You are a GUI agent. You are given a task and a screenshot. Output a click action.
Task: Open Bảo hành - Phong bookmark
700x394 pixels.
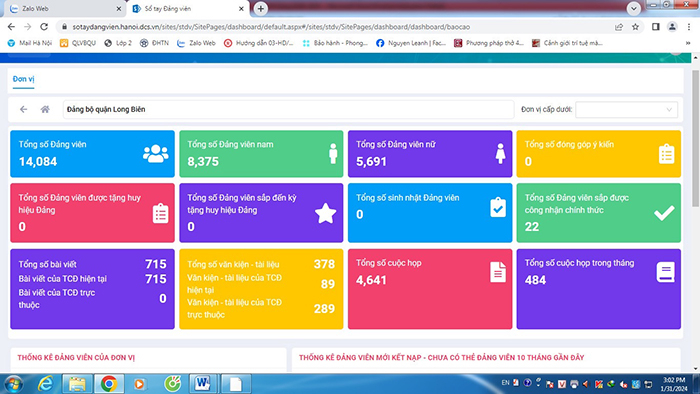tap(335, 43)
